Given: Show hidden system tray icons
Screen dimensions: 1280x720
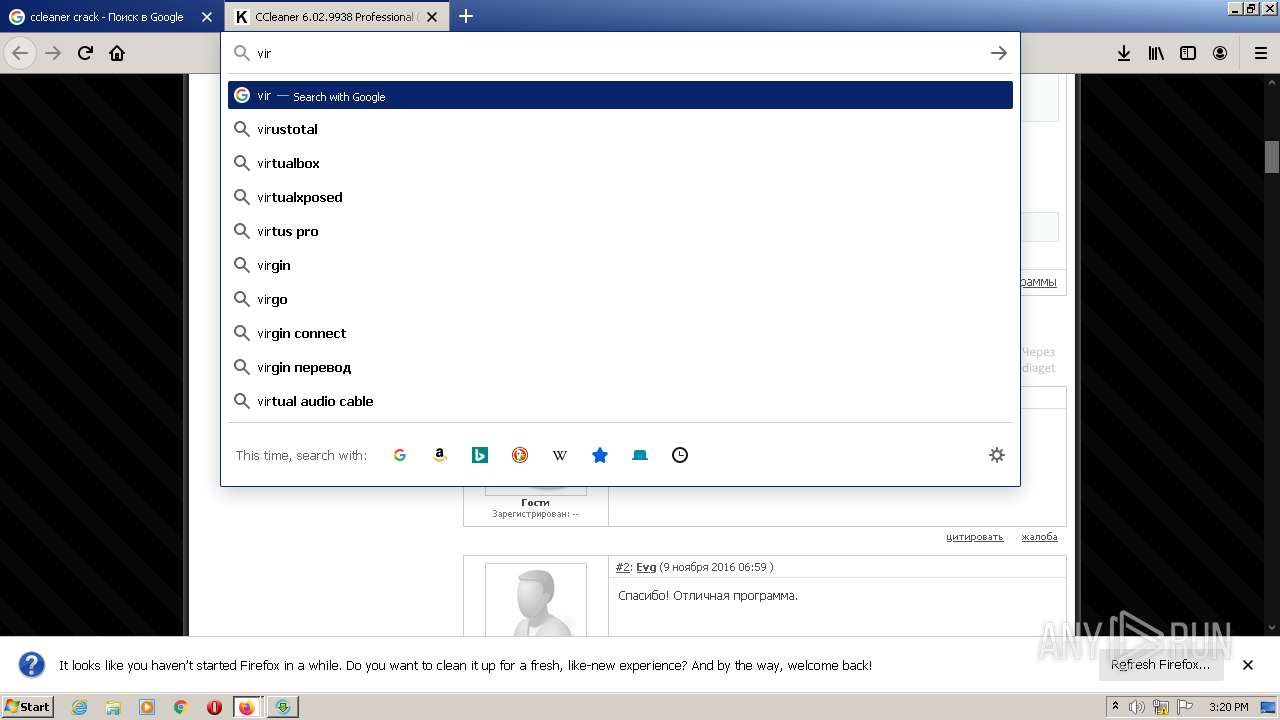Looking at the screenshot, I should click(x=1115, y=706).
